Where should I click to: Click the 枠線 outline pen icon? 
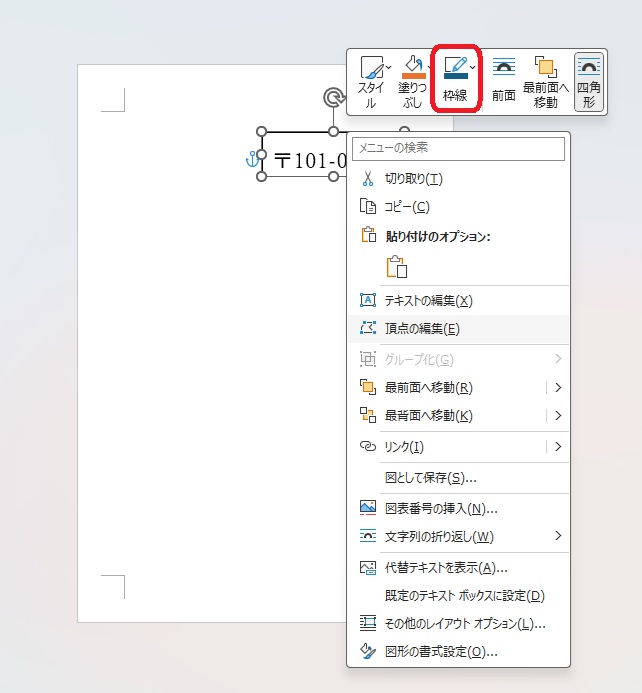coord(453,65)
